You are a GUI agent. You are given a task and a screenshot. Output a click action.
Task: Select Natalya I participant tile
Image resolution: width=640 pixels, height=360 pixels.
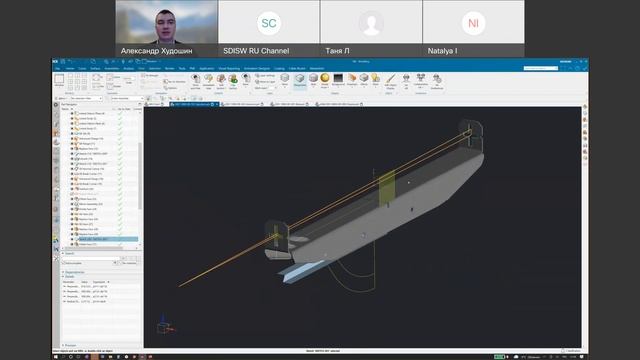(473, 28)
